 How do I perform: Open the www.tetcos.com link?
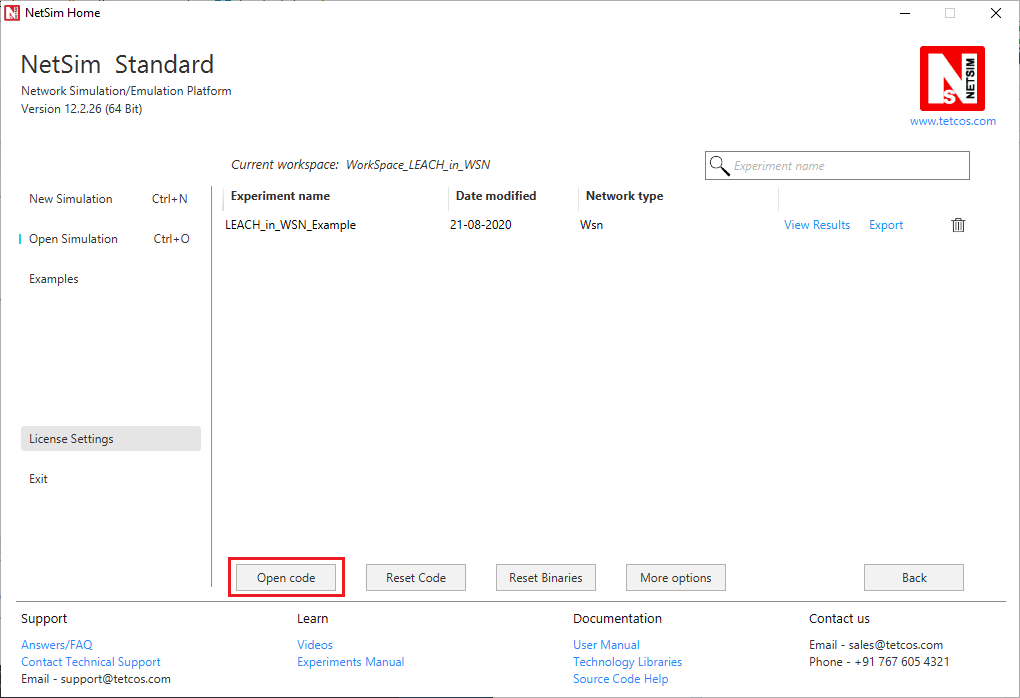click(x=952, y=121)
